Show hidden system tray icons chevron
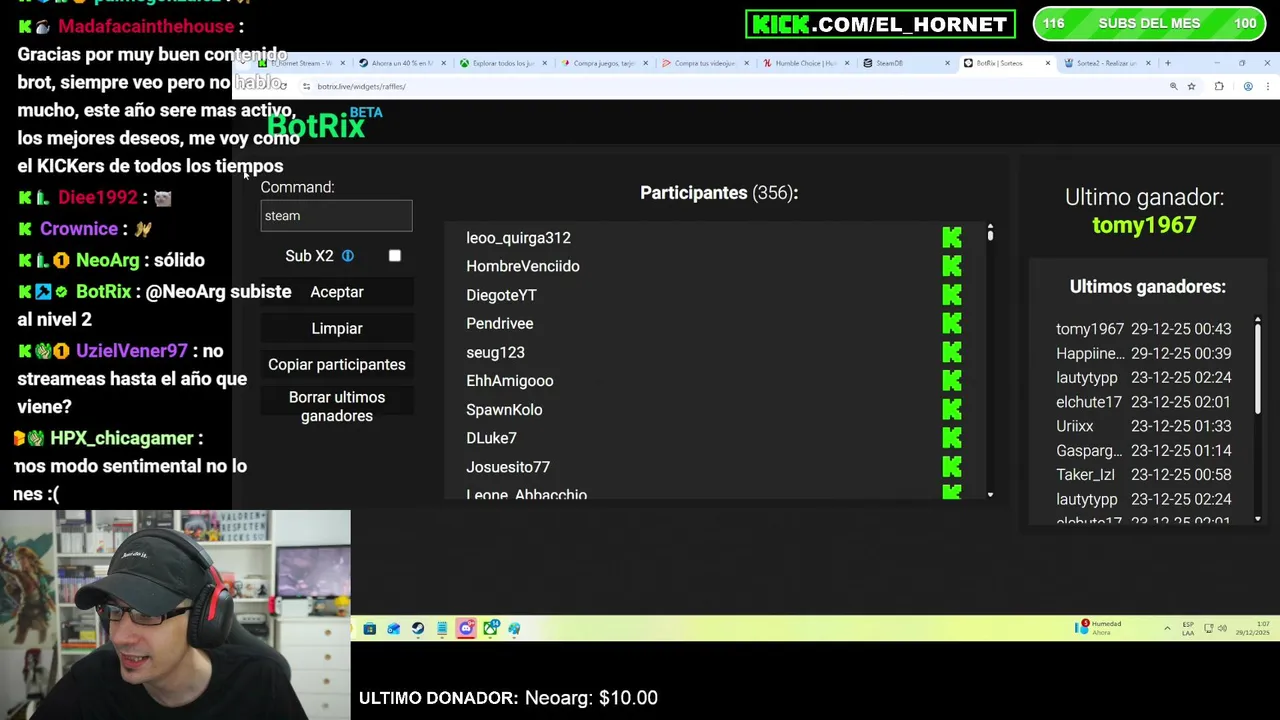 coord(1167,628)
